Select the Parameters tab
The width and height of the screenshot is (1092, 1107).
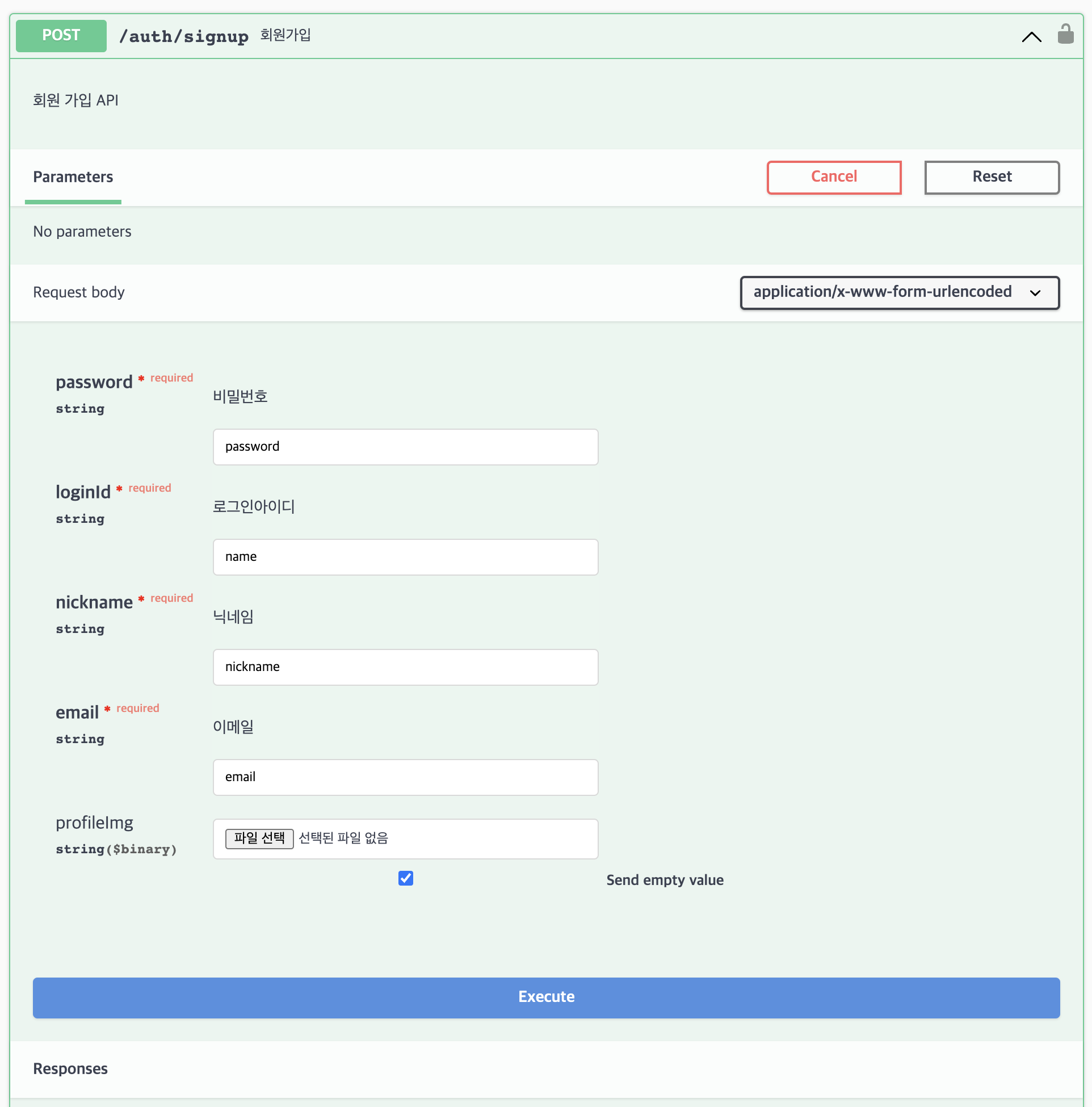tap(73, 177)
